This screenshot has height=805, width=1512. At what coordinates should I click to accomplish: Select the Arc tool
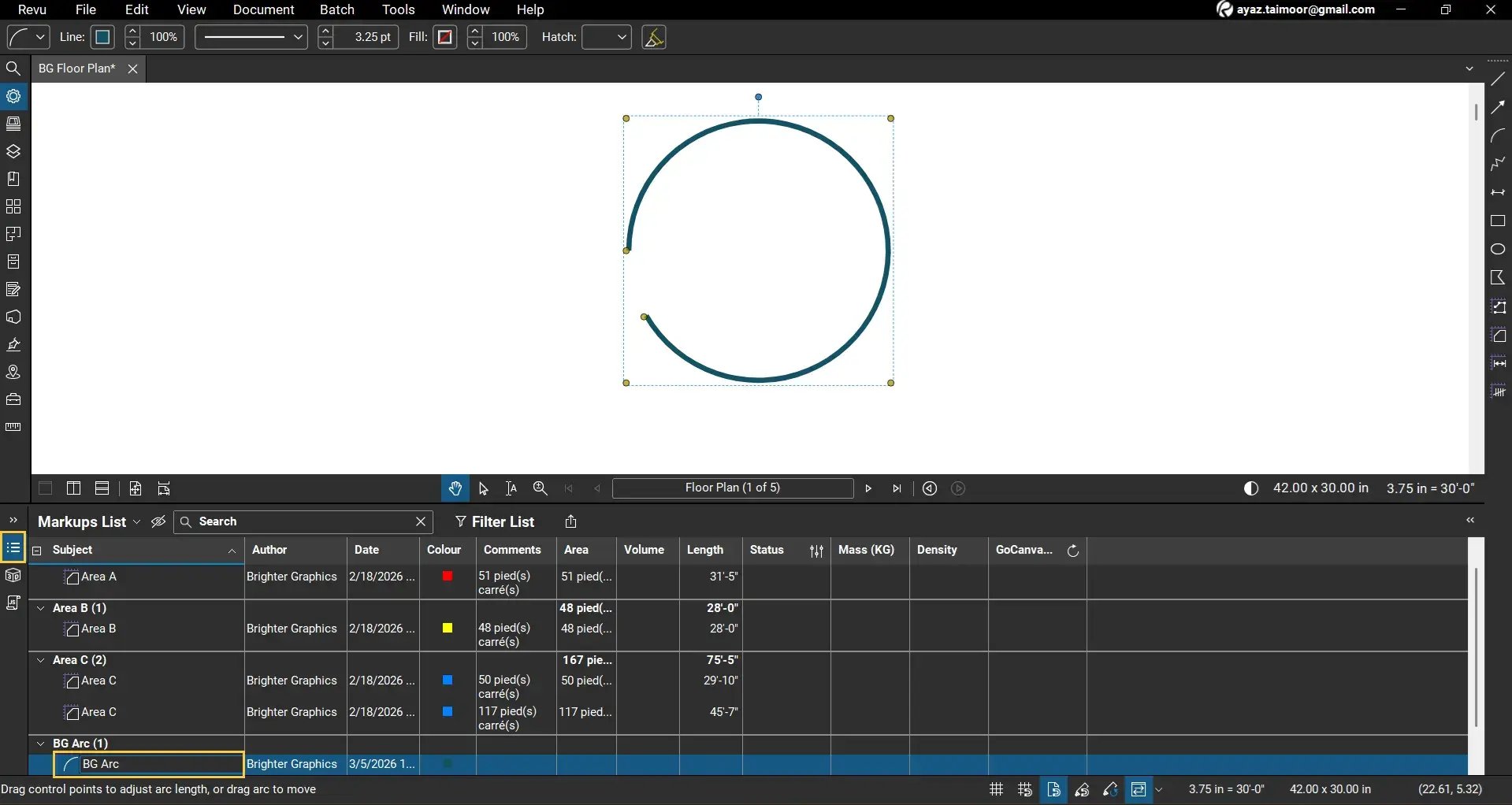point(1499,135)
